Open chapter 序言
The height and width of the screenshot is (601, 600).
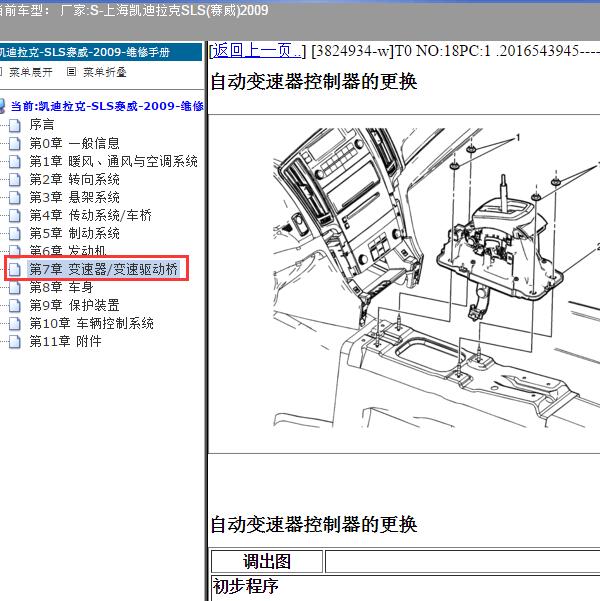(42, 125)
